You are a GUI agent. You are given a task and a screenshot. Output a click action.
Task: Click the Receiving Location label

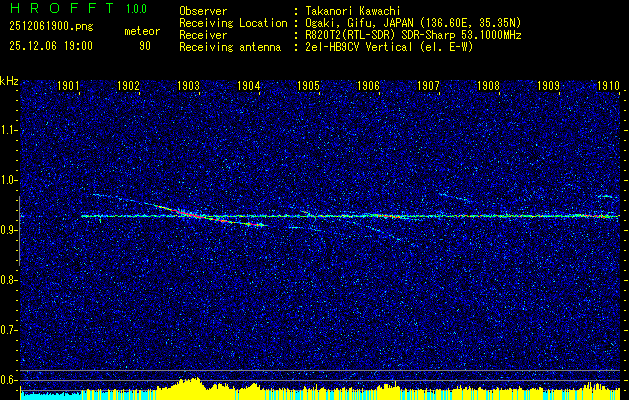point(233,23)
